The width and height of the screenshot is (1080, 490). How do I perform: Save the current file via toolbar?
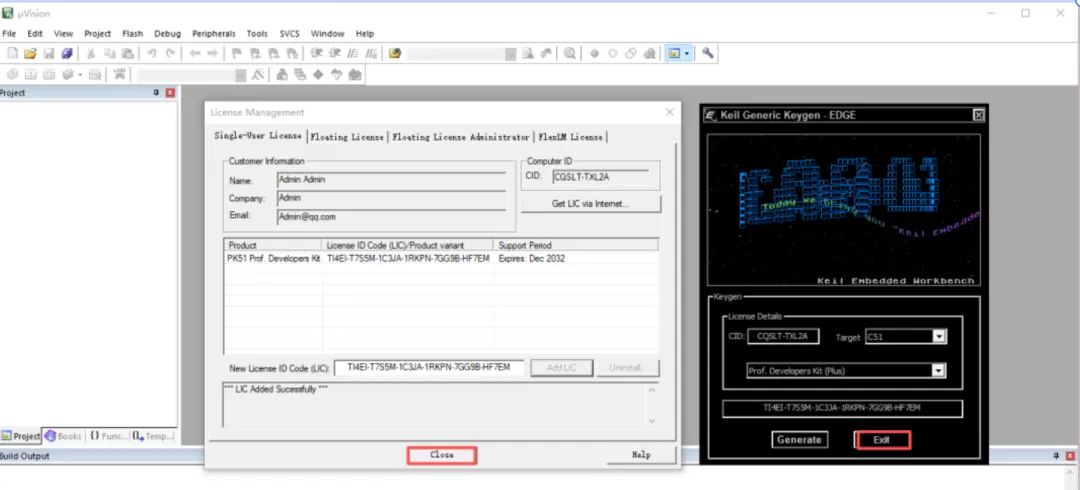(49, 53)
